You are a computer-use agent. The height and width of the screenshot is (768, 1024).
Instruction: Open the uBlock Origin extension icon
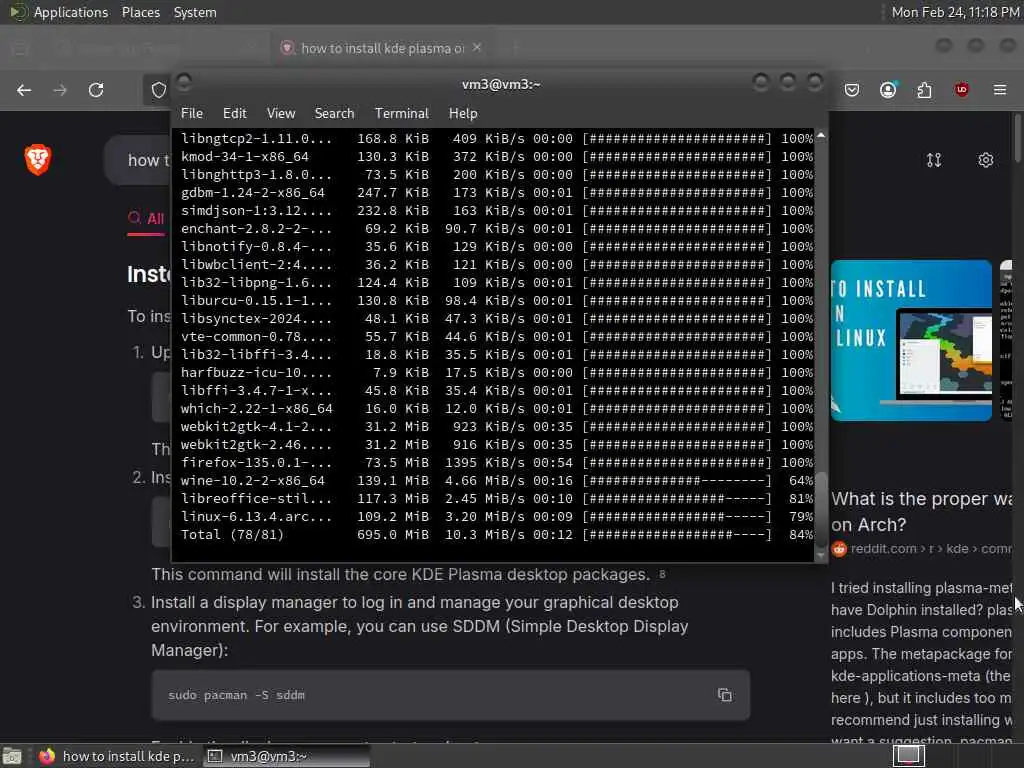point(961,90)
